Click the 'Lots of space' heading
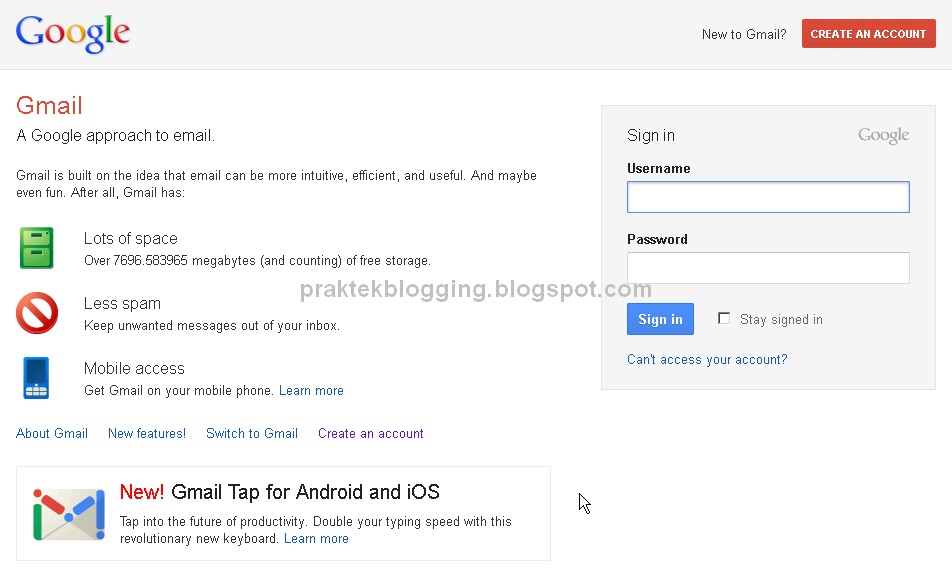 pyautogui.click(x=131, y=239)
